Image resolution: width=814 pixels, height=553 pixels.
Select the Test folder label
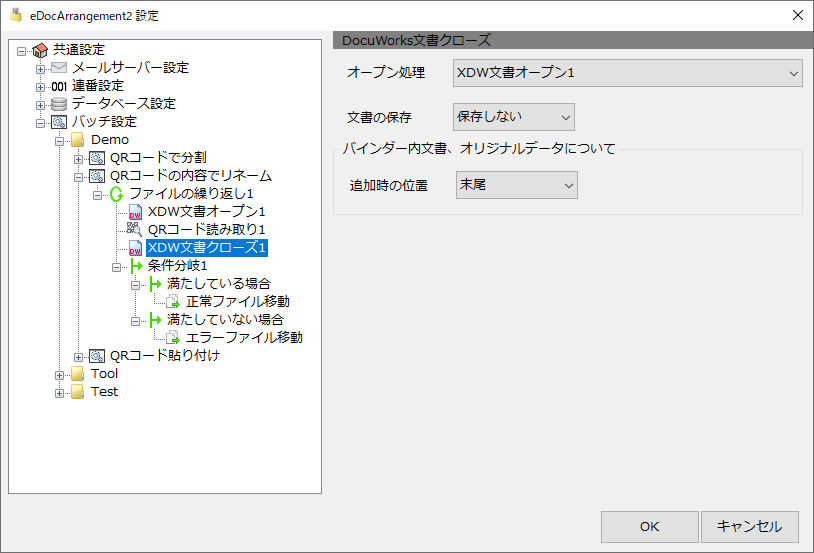(x=104, y=392)
